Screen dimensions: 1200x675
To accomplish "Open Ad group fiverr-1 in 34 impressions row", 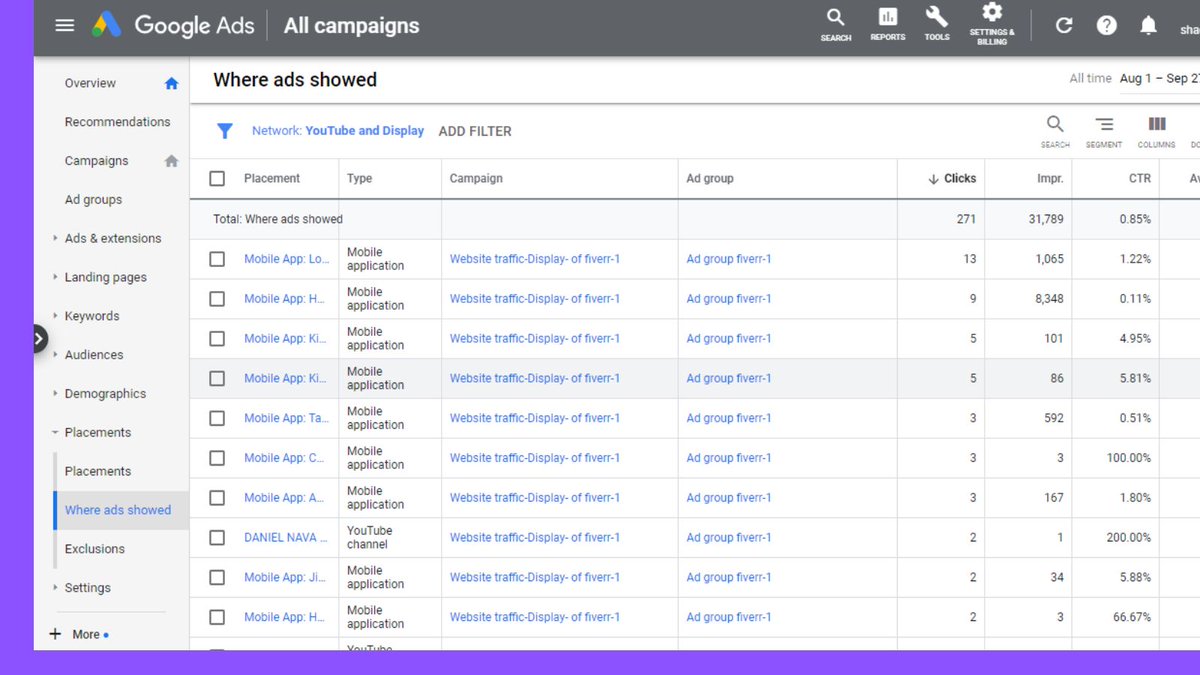I will (729, 577).
